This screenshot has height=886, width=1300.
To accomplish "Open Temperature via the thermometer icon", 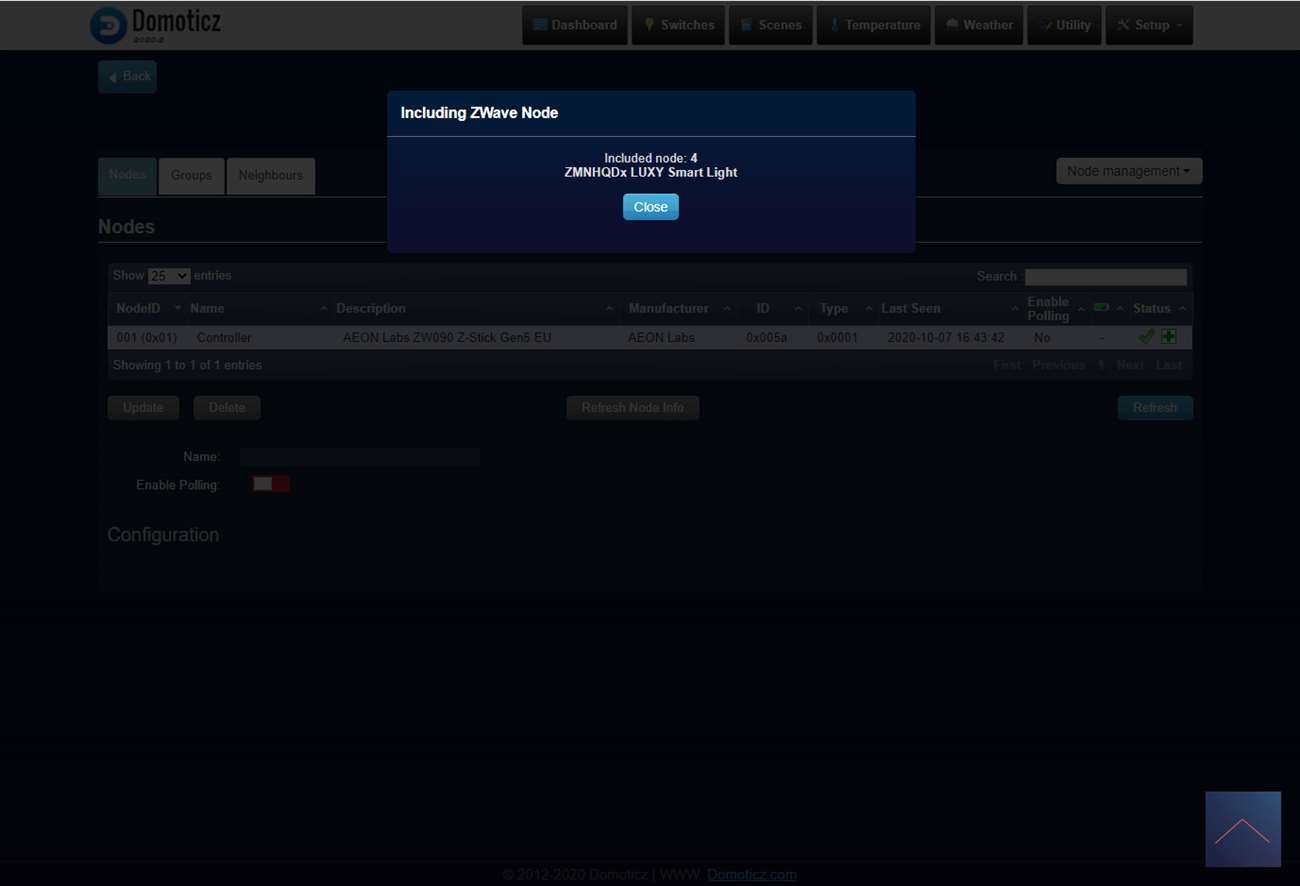I will pyautogui.click(x=834, y=25).
